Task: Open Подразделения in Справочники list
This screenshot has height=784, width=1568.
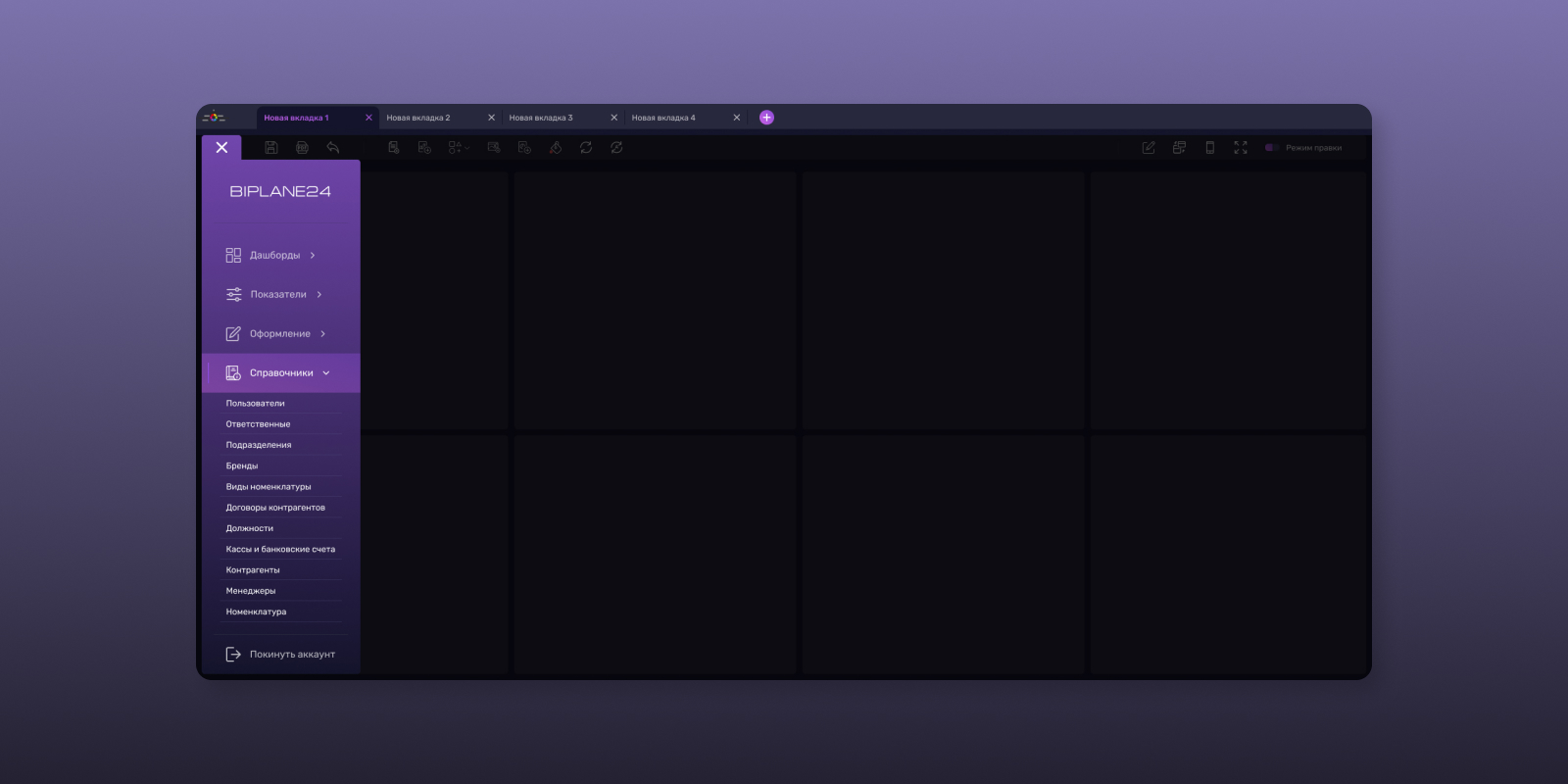Action: pos(281,445)
